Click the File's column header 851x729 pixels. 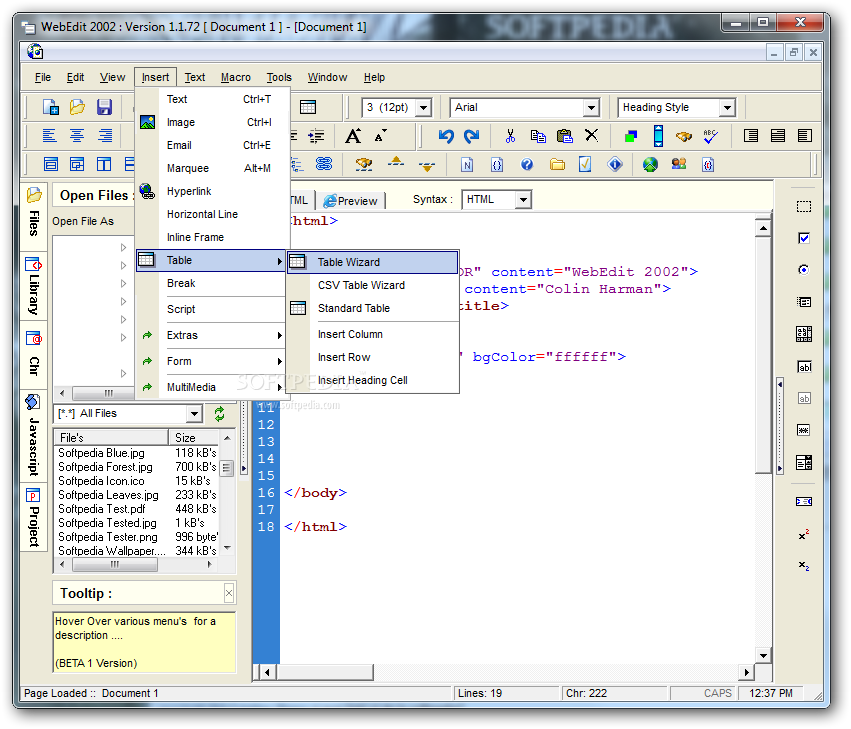click(x=111, y=438)
